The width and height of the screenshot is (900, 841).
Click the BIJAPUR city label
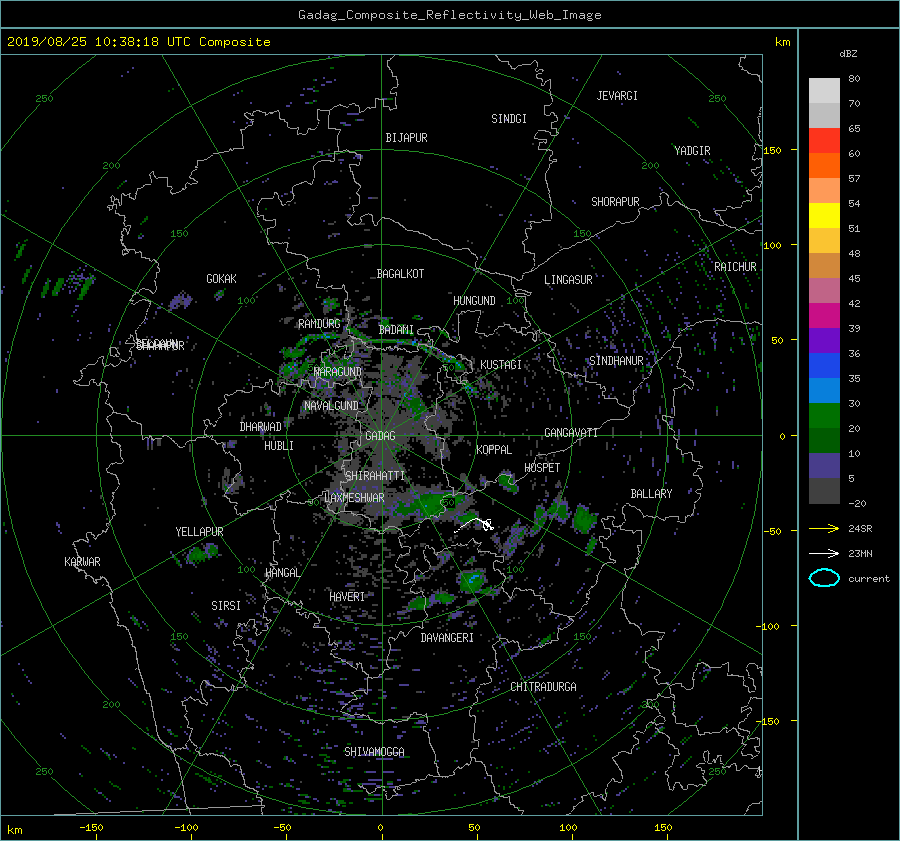[406, 138]
